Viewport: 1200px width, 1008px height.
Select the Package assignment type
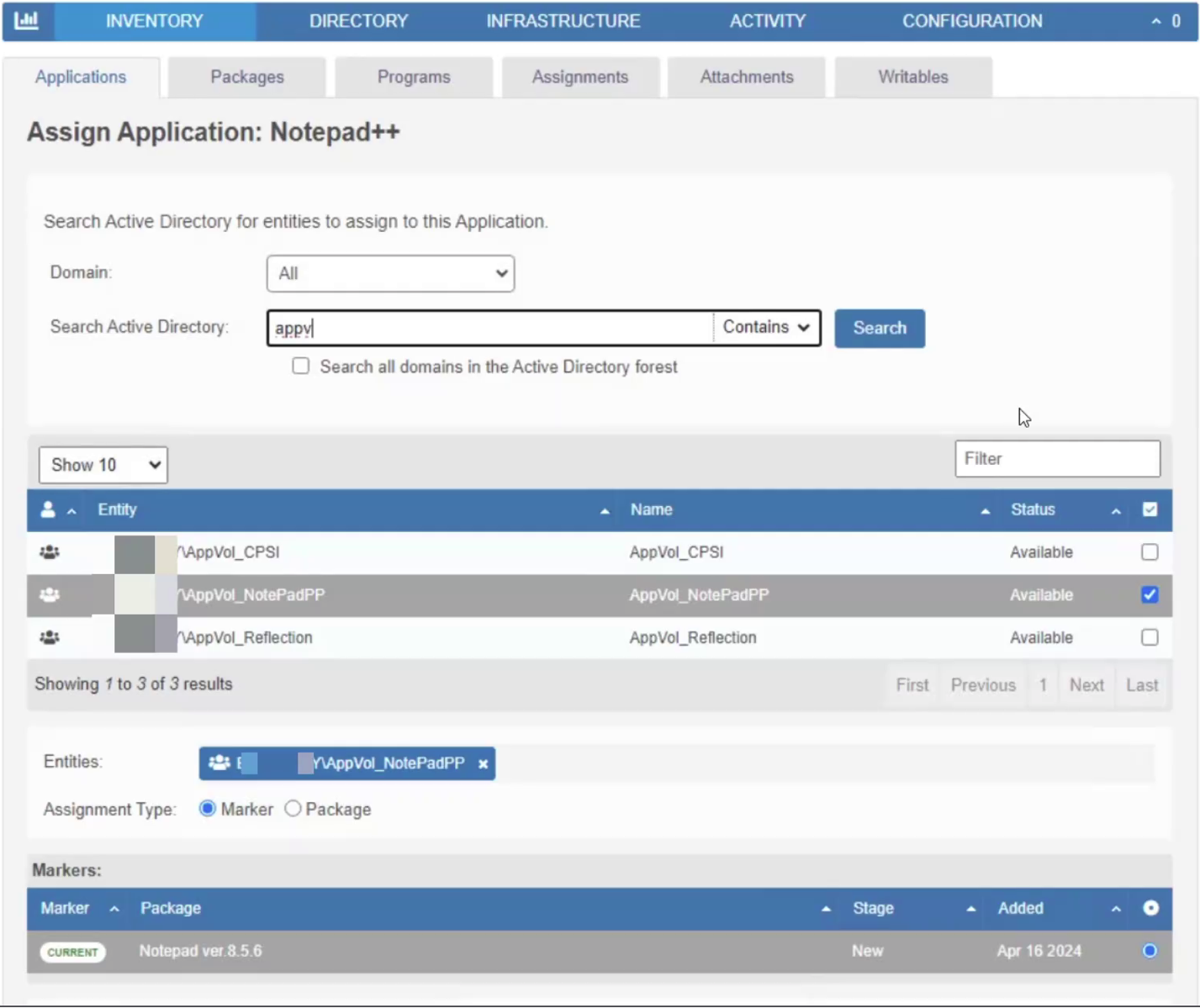(x=293, y=809)
